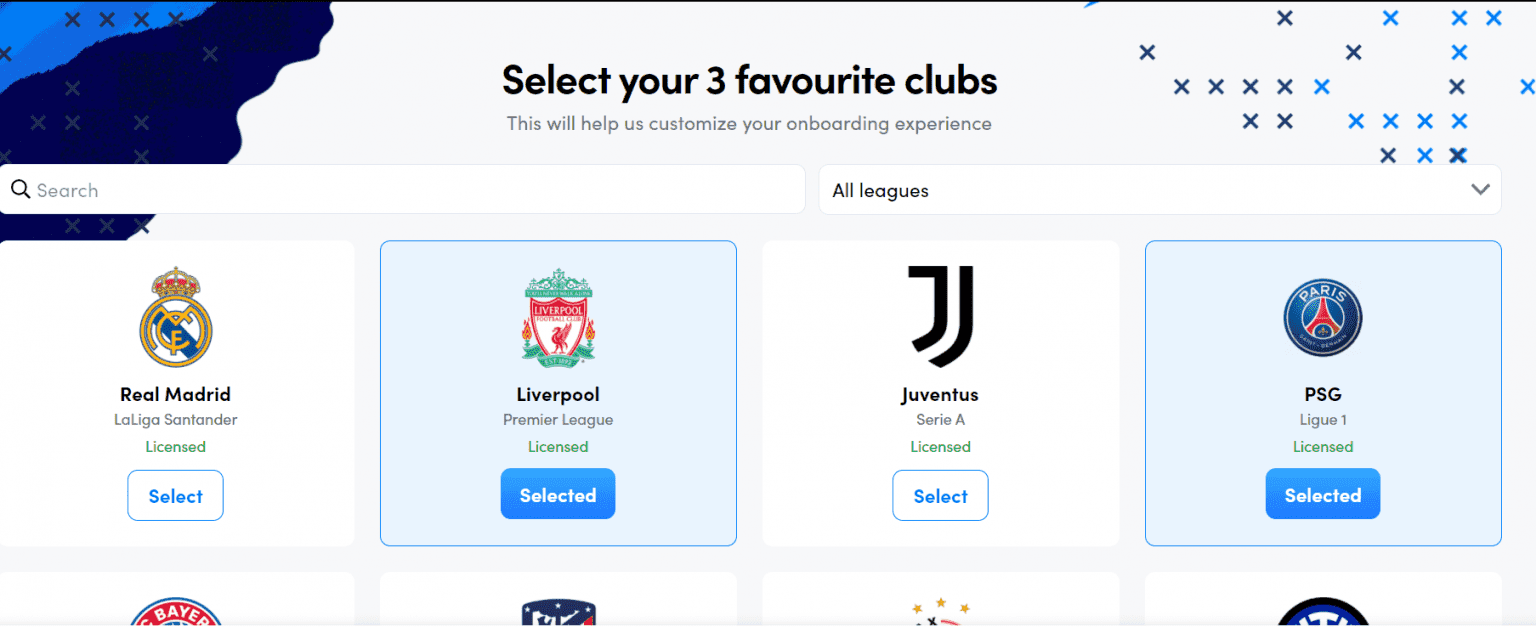
Task: Select Real Madrid as a favourite
Action: (175, 496)
